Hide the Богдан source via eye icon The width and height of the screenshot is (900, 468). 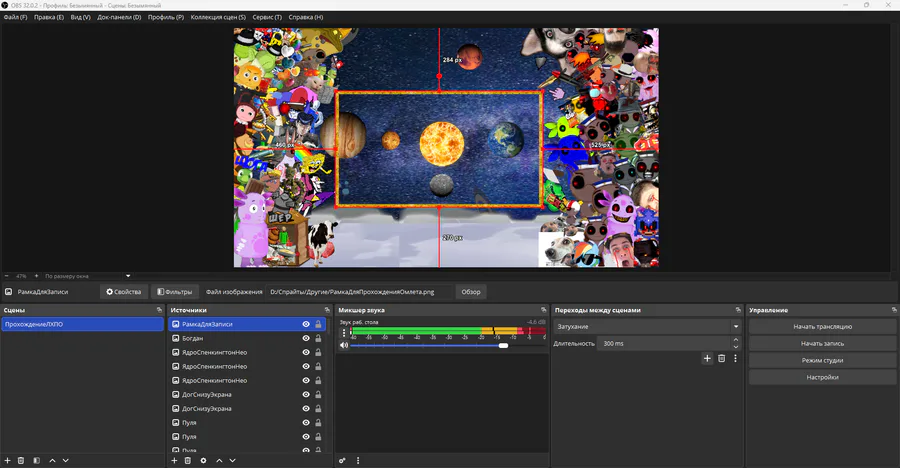point(306,338)
